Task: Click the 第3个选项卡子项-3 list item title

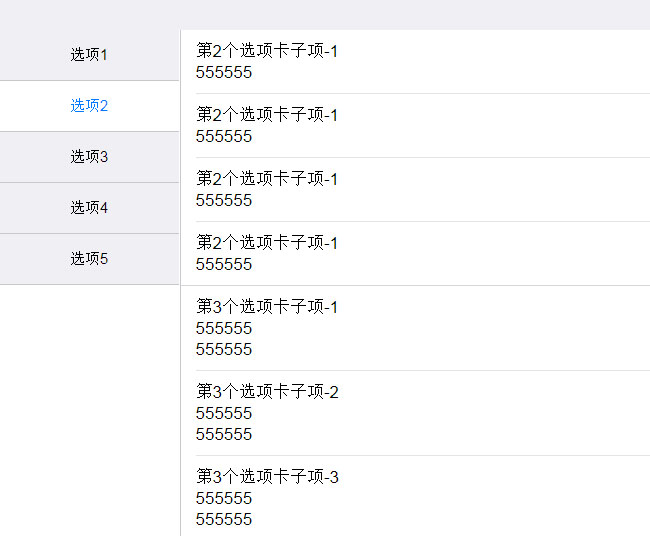Action: [267, 477]
